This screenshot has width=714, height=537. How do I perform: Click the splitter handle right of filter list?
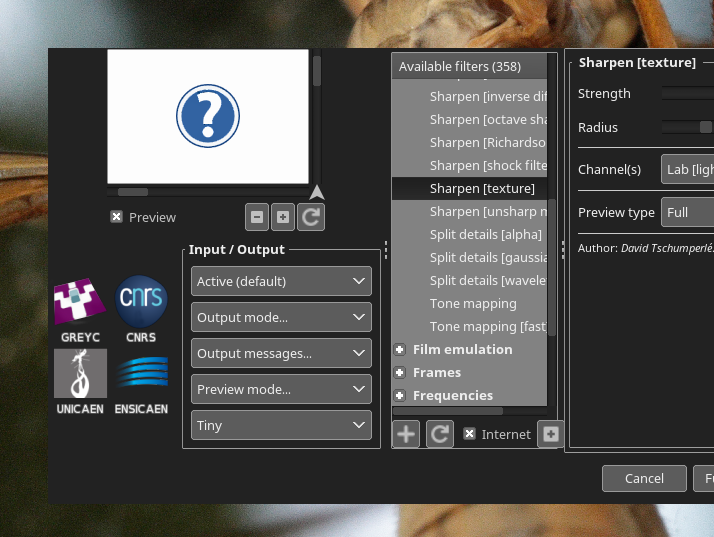[x=563, y=250]
